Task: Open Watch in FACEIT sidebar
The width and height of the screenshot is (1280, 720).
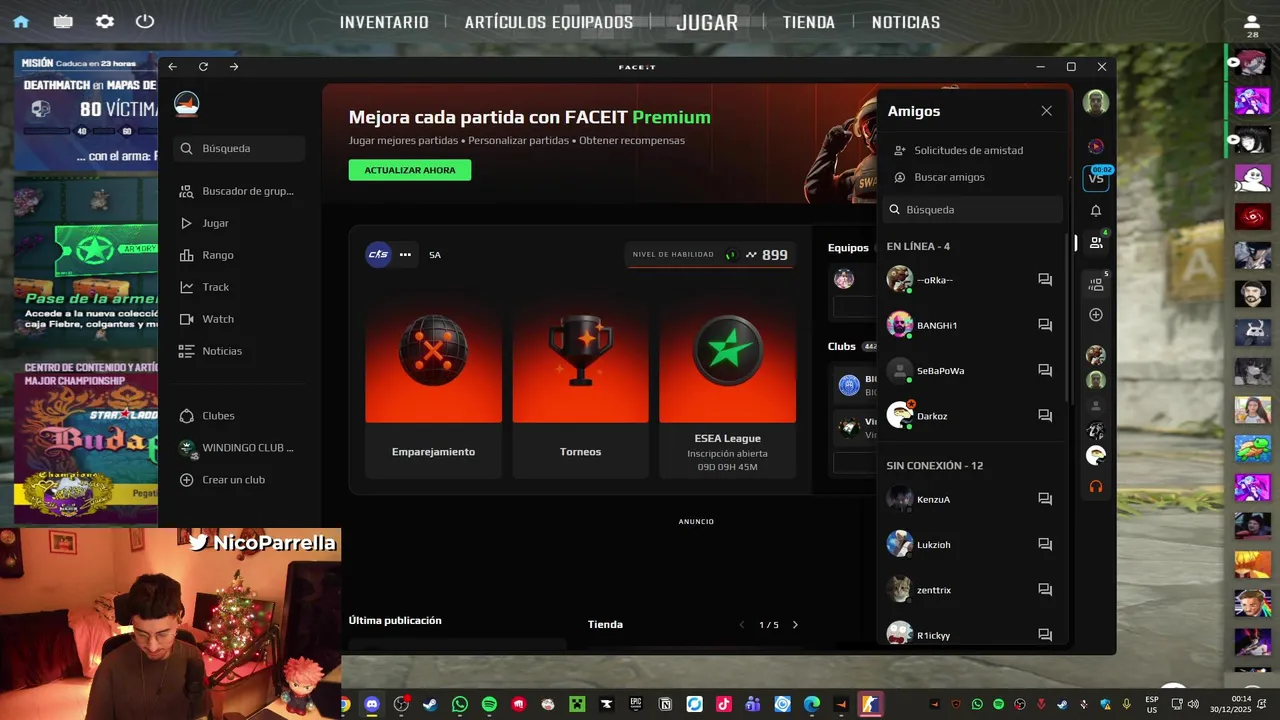Action: click(238, 319)
